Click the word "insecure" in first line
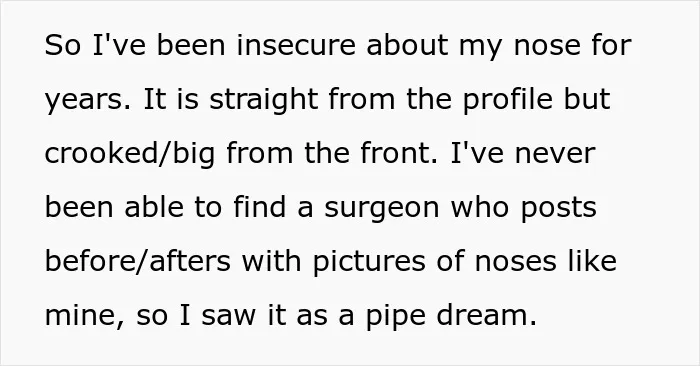Viewport: 700px width, 366px height. pos(296,45)
